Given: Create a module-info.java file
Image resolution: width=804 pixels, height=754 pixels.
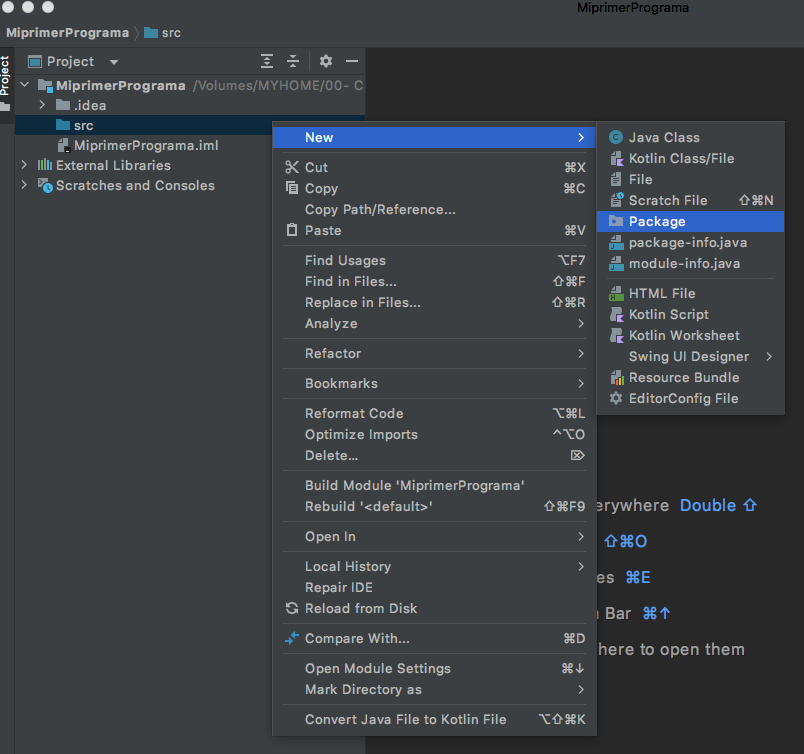Looking at the screenshot, I should (691, 264).
